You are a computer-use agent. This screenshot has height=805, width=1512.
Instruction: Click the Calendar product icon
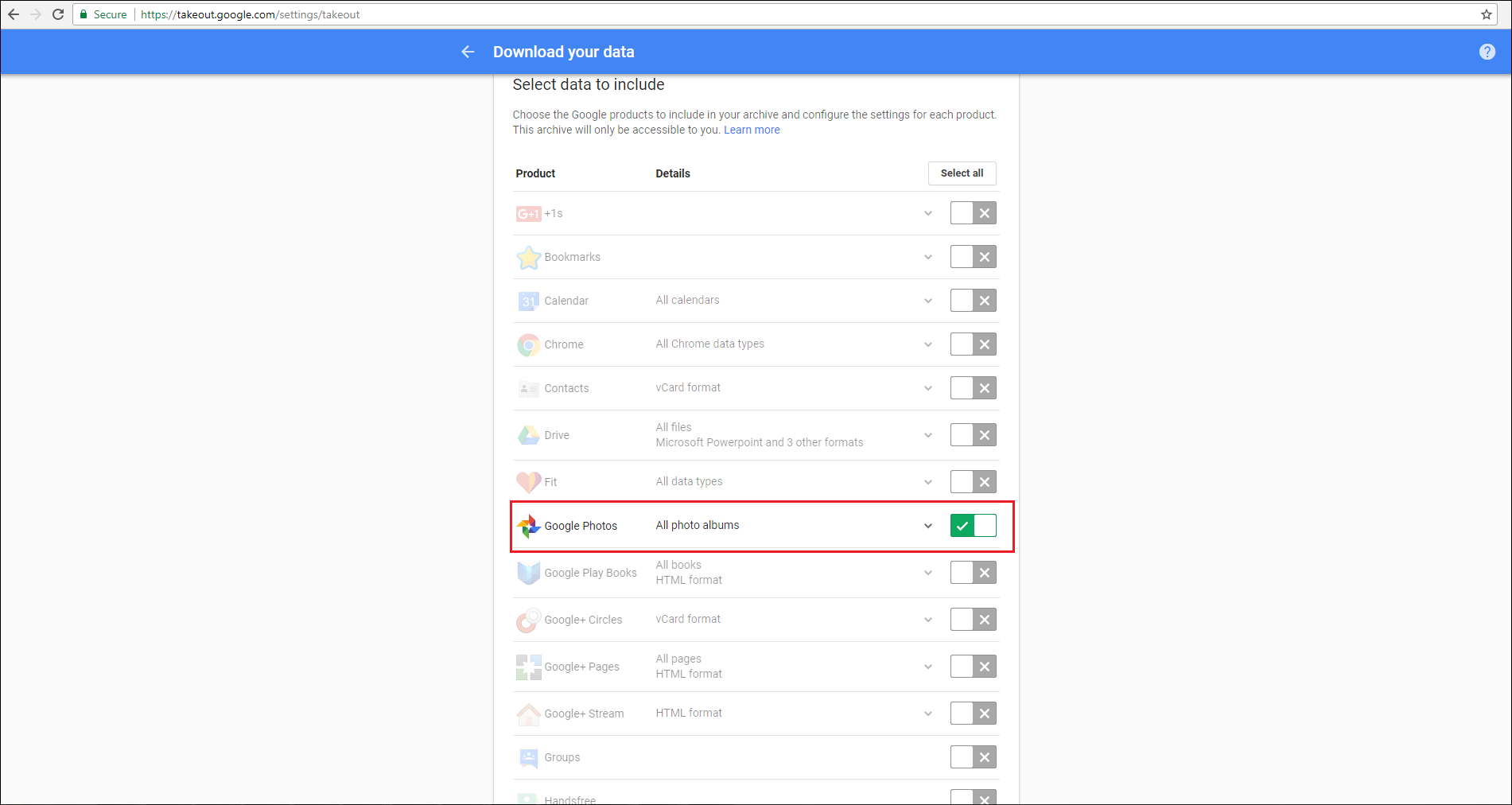click(x=528, y=301)
